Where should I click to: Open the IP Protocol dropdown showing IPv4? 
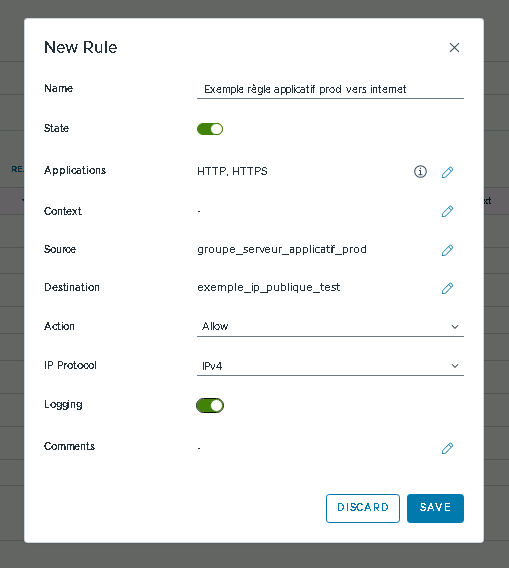tap(330, 366)
